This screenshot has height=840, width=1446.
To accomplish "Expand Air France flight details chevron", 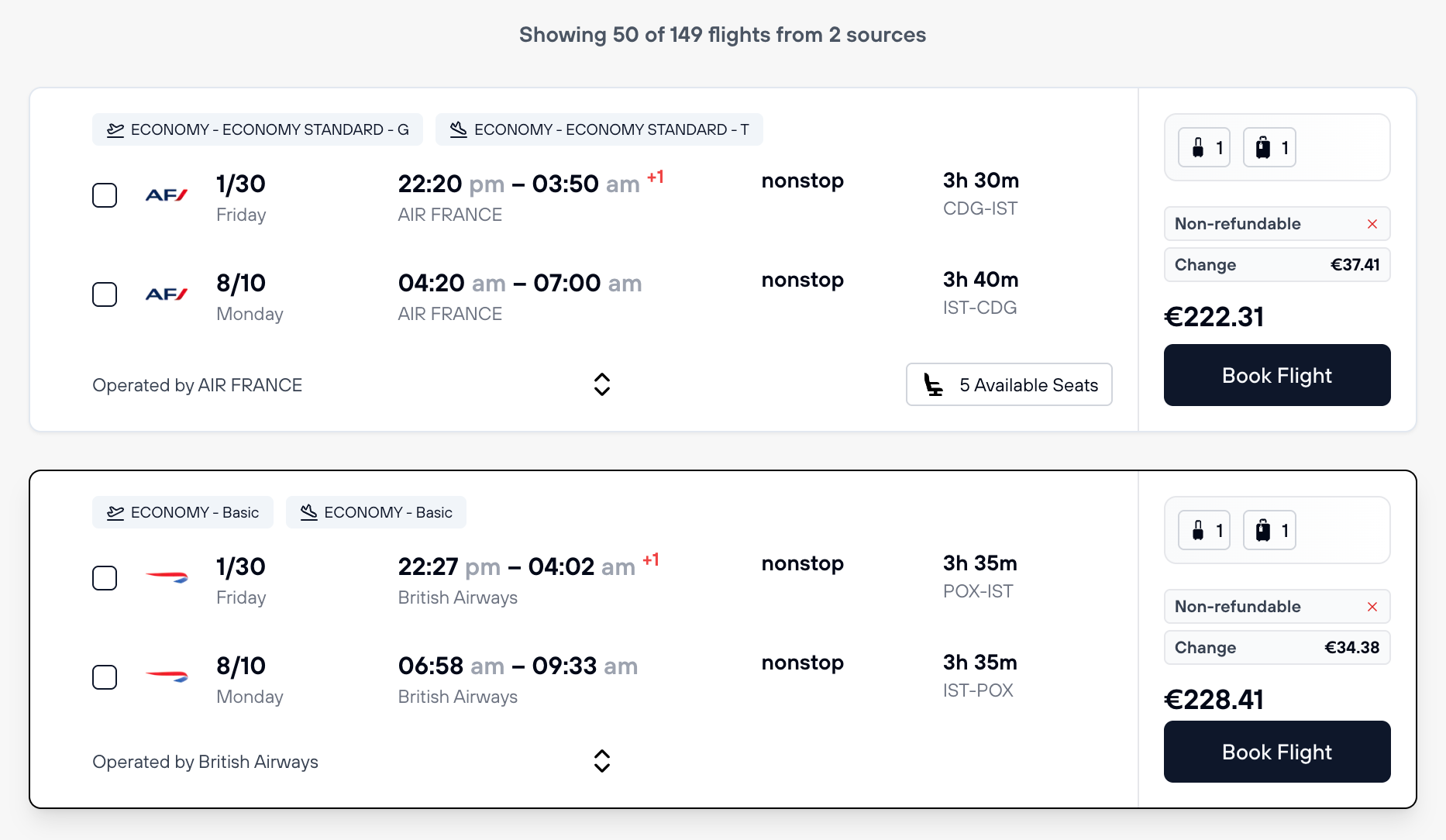I will point(602,384).
